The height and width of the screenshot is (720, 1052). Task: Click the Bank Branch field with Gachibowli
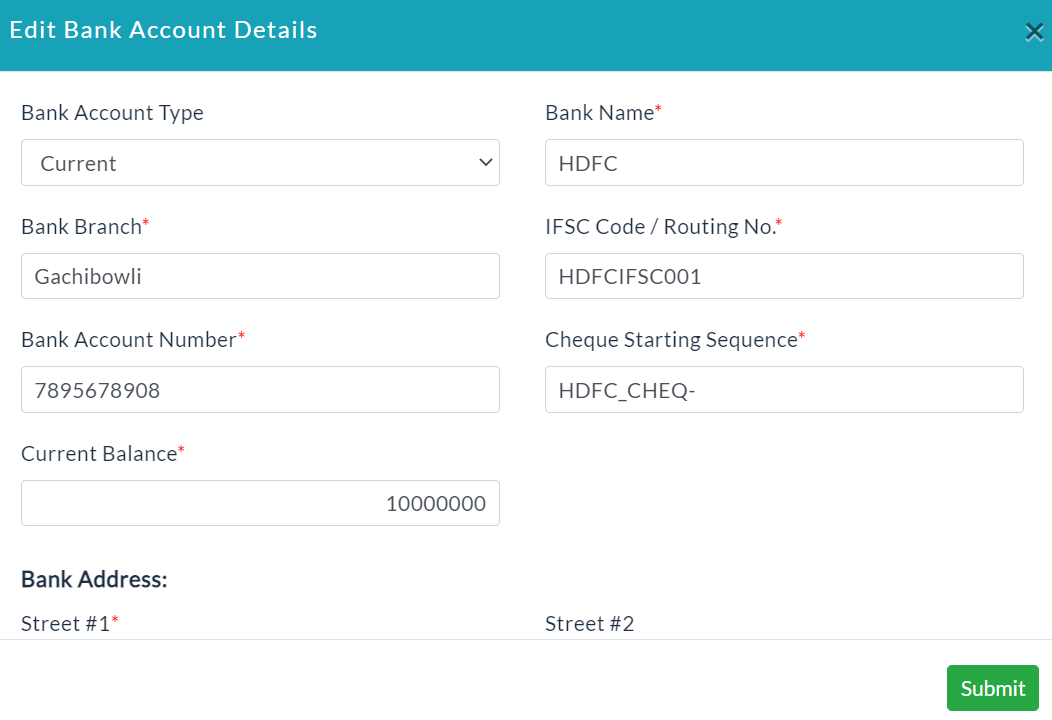tap(260, 276)
